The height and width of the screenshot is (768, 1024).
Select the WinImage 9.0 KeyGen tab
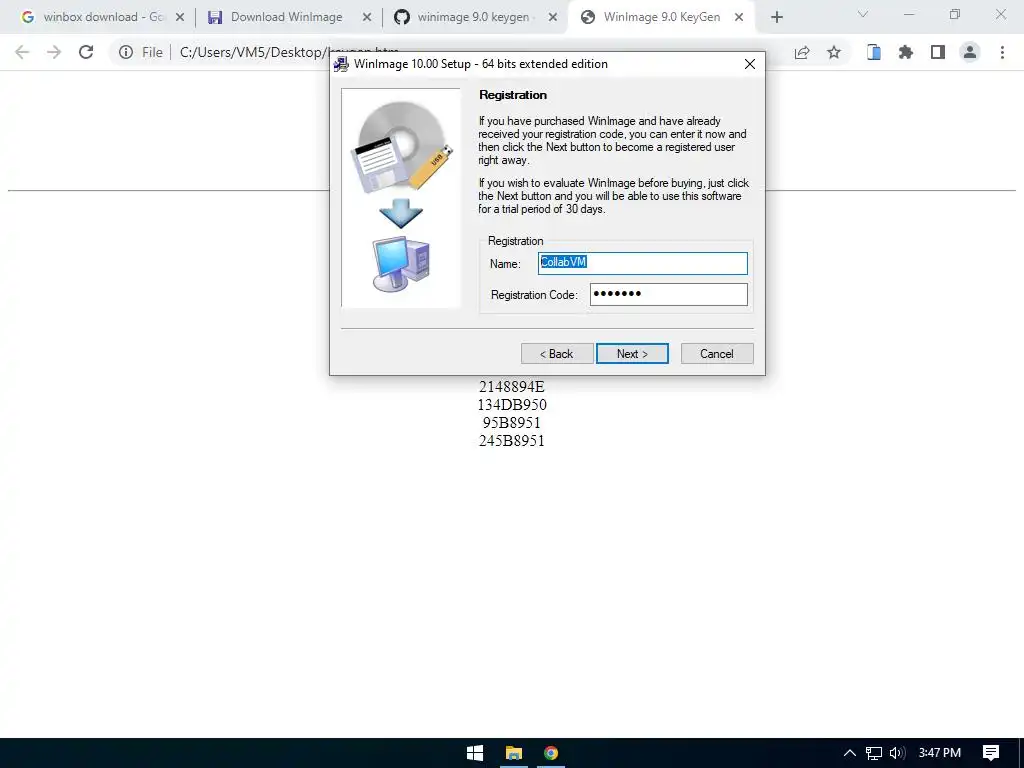(661, 17)
